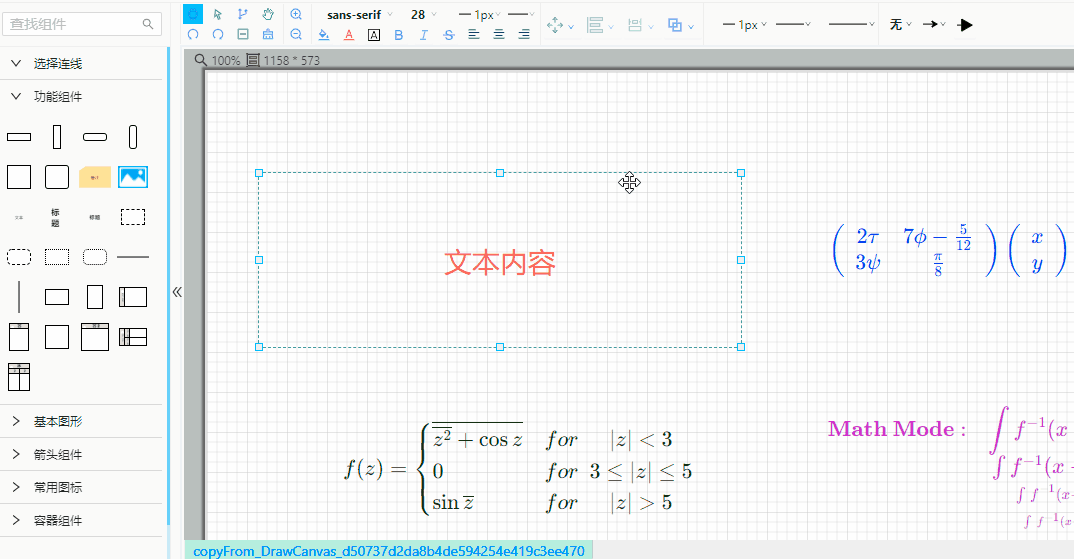This screenshot has width=1074, height=559.
Task: Click the zoom out magnifier icon
Action: [296, 34]
